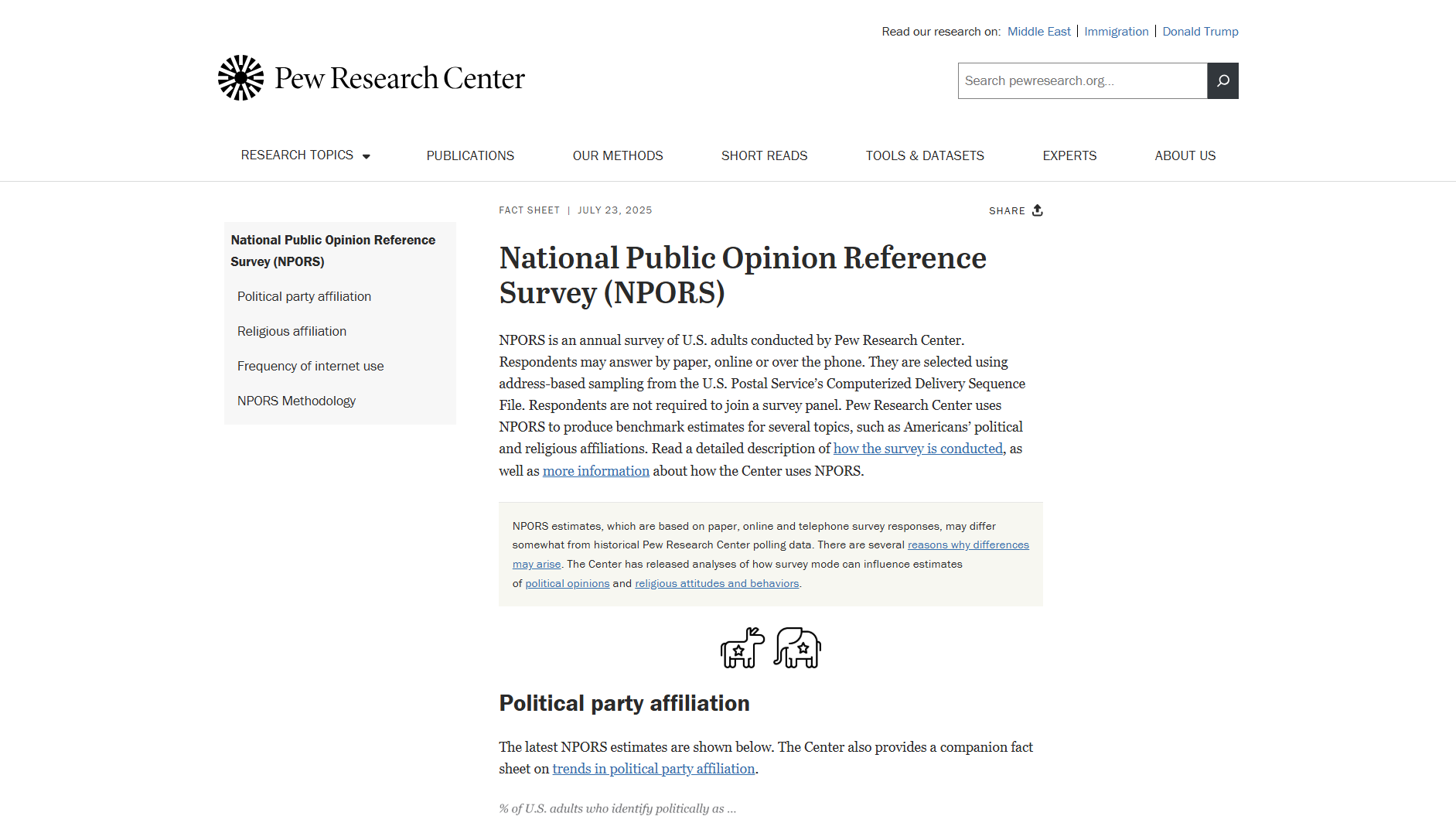1456x816 pixels.
Task: Follow the 'how the survey is conducted' link
Action: click(917, 449)
